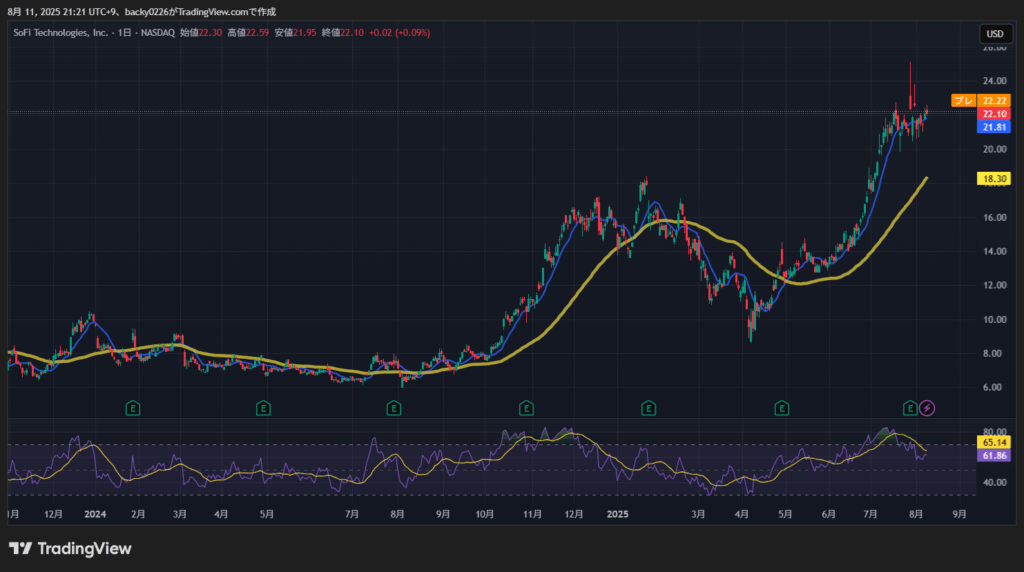
Task: Click the snapshot date and author header text
Action: pyautogui.click(x=142, y=12)
